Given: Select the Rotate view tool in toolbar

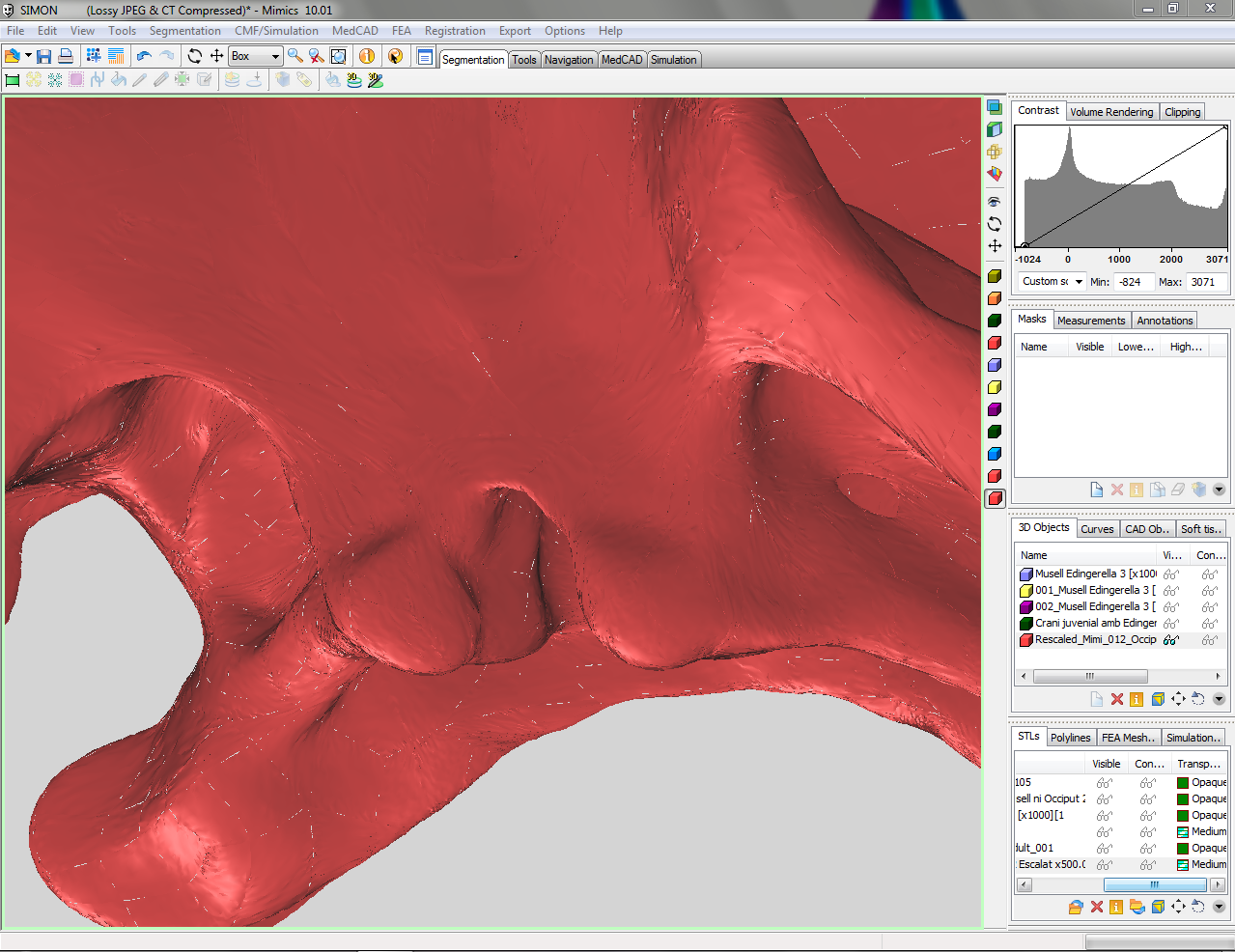Looking at the screenshot, I should 195,57.
